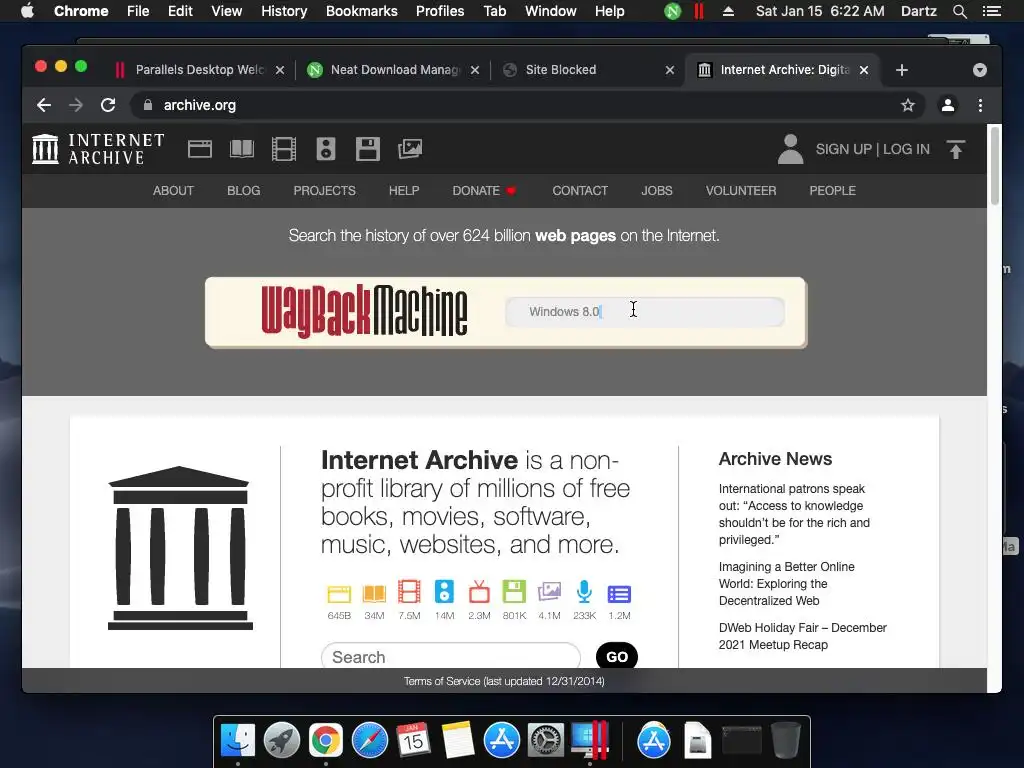This screenshot has width=1024, height=768.
Task: Click the Chrome back arrow
Action: pyautogui.click(x=44, y=105)
